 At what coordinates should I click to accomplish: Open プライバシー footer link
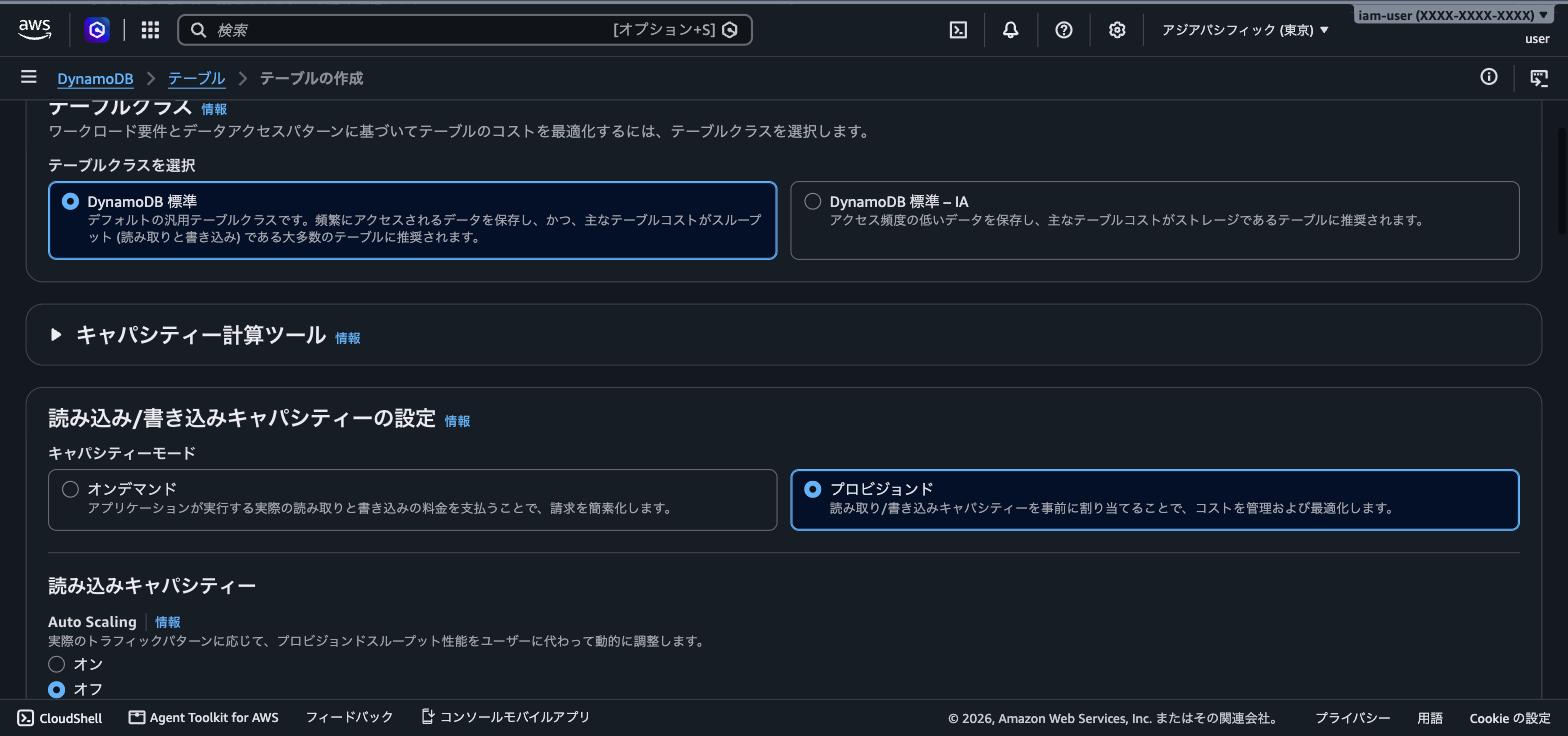tap(1352, 718)
